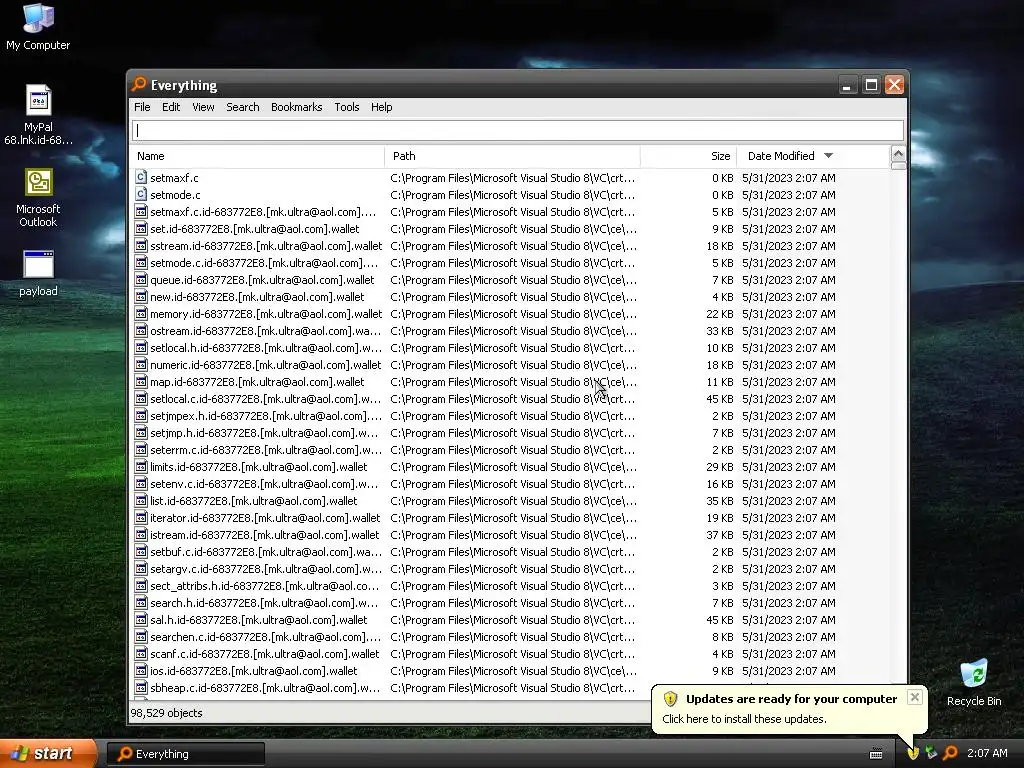
Task: Dismiss the Updates are ready balloon
Action: pos(915,697)
